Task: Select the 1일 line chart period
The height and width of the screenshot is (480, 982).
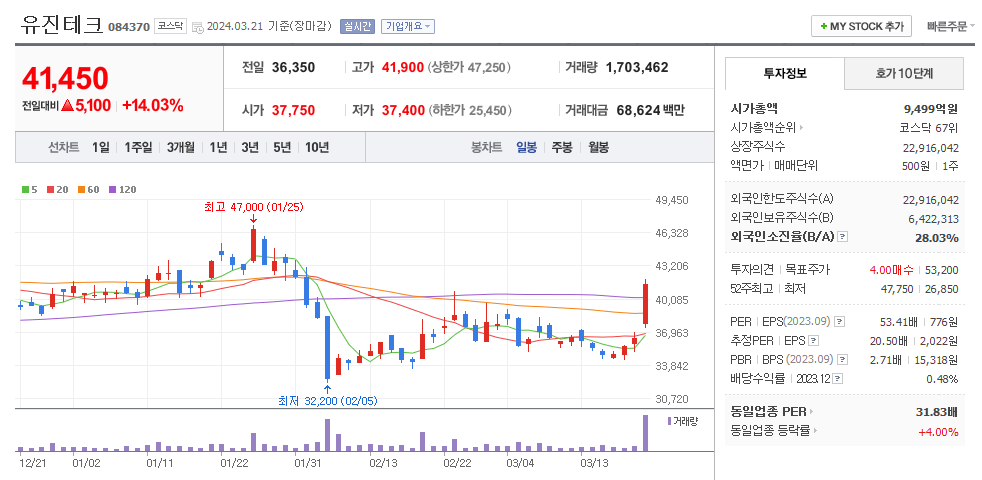Action: click(100, 148)
